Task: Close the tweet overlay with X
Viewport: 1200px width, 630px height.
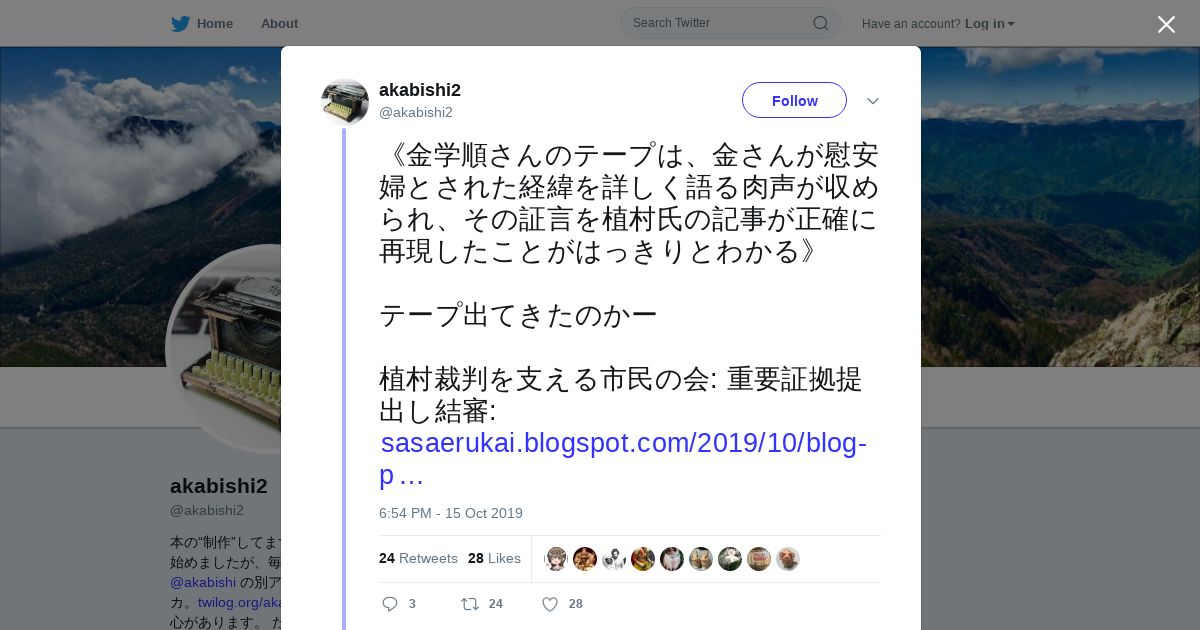Action: (x=1166, y=24)
